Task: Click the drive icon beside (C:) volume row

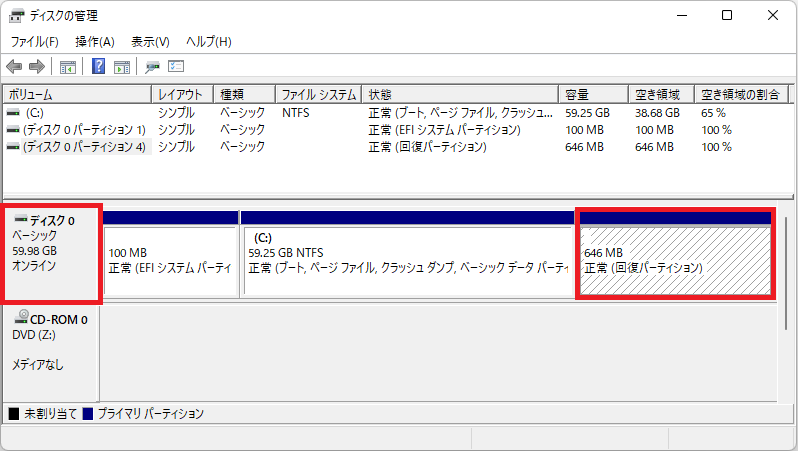Action: pyautogui.click(x=13, y=112)
